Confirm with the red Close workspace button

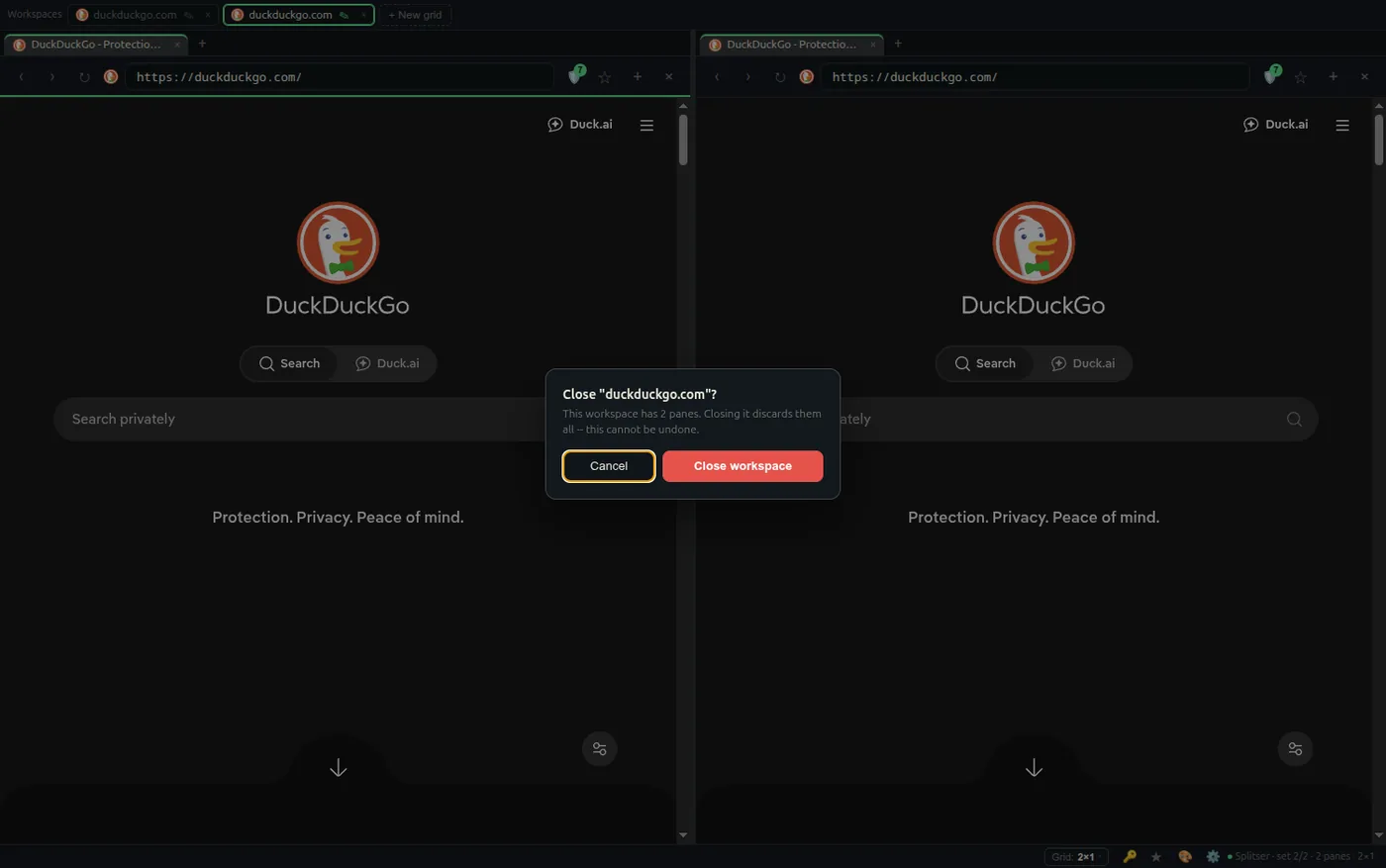coord(742,466)
